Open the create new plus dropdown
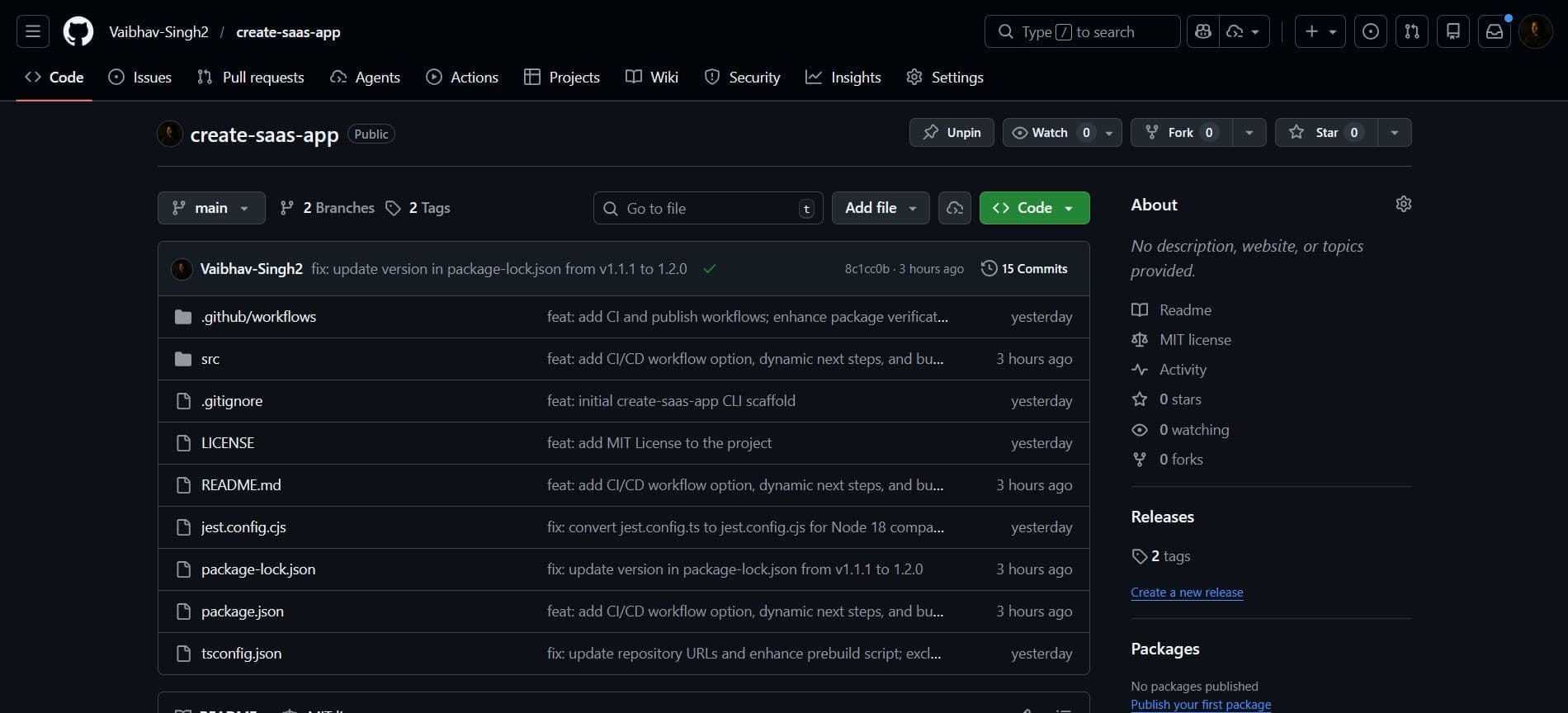Viewport: 1568px width, 713px height. [1320, 31]
